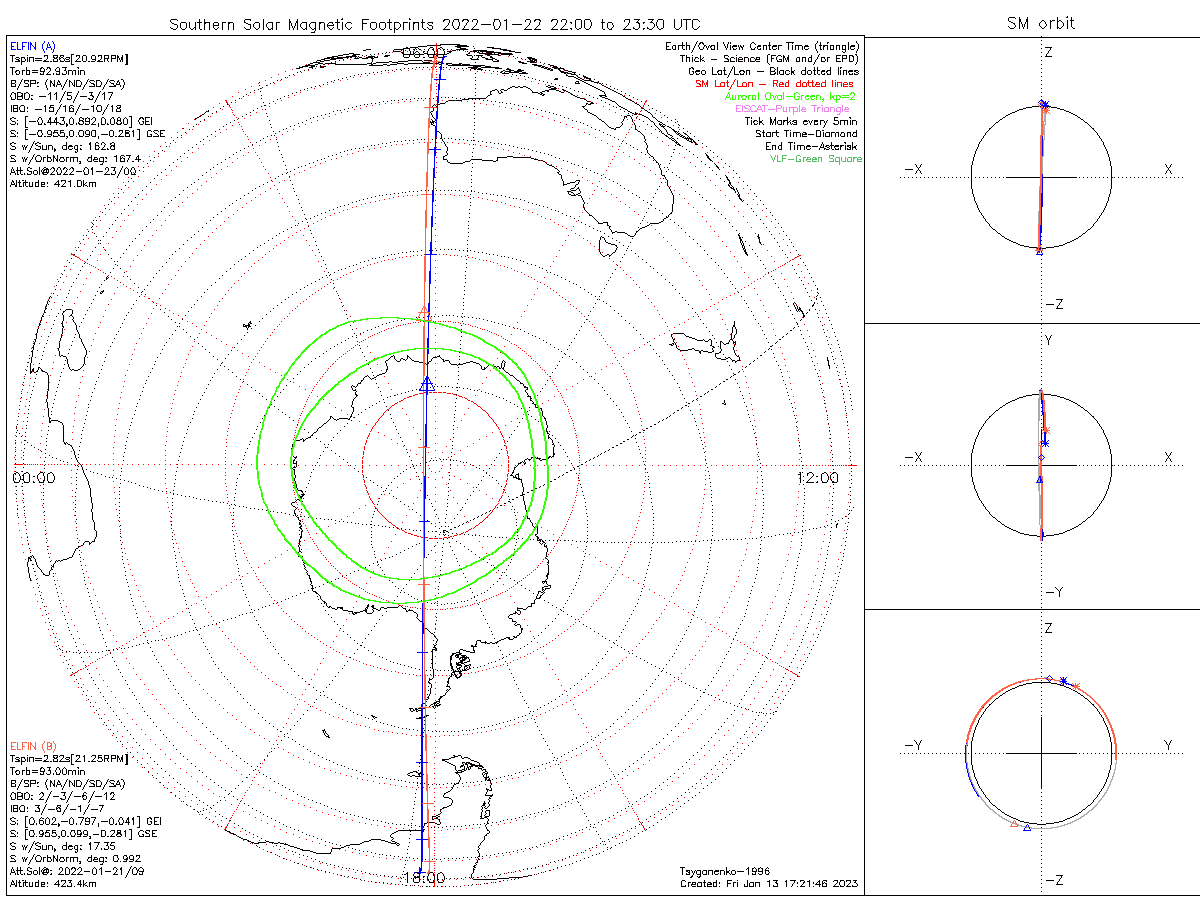Click legend 'Geo Lat/Lon - Black dotted lines'
Screen dimensions: 1200x900
click(773, 72)
